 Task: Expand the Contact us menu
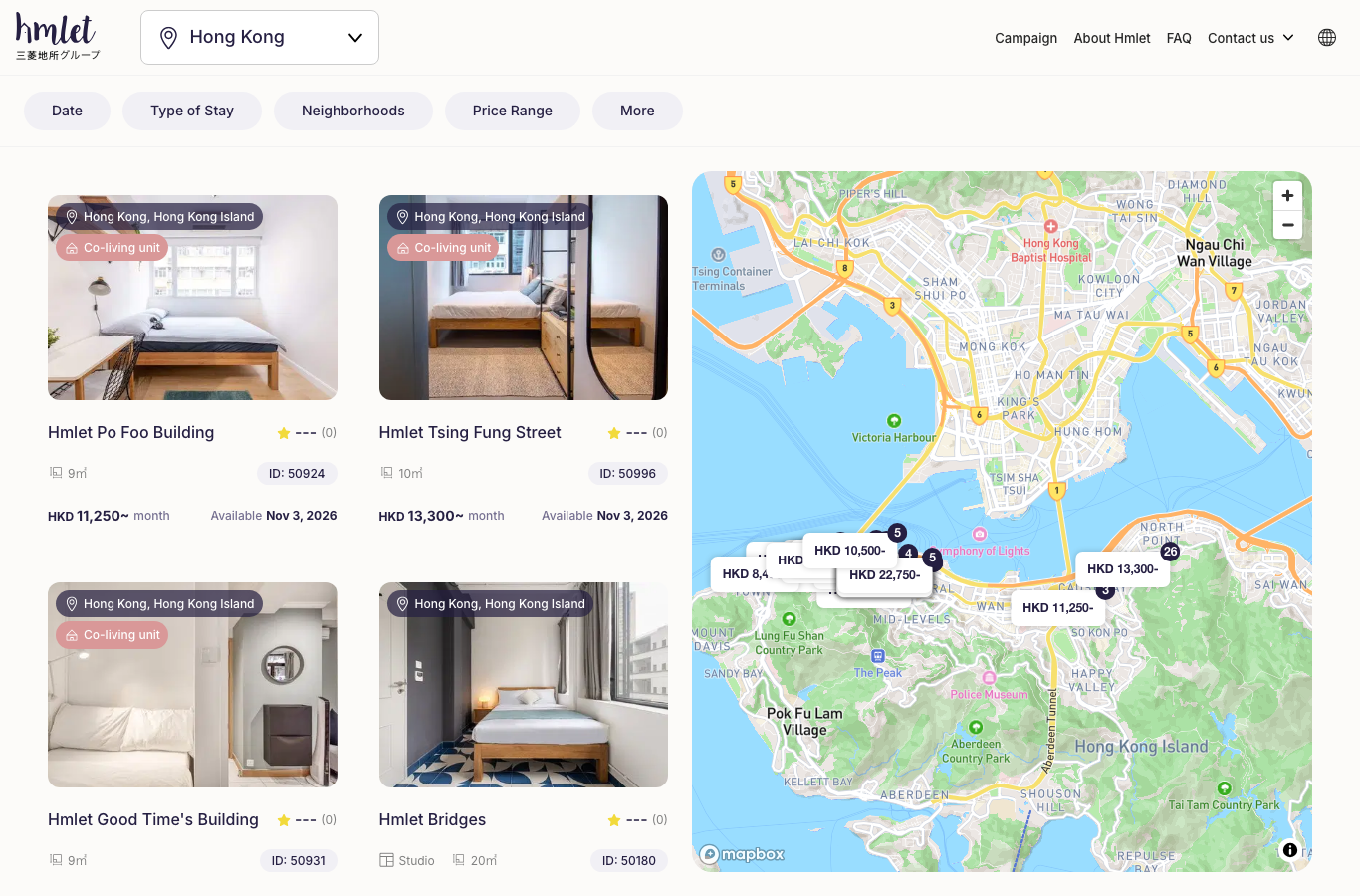pos(1250,38)
